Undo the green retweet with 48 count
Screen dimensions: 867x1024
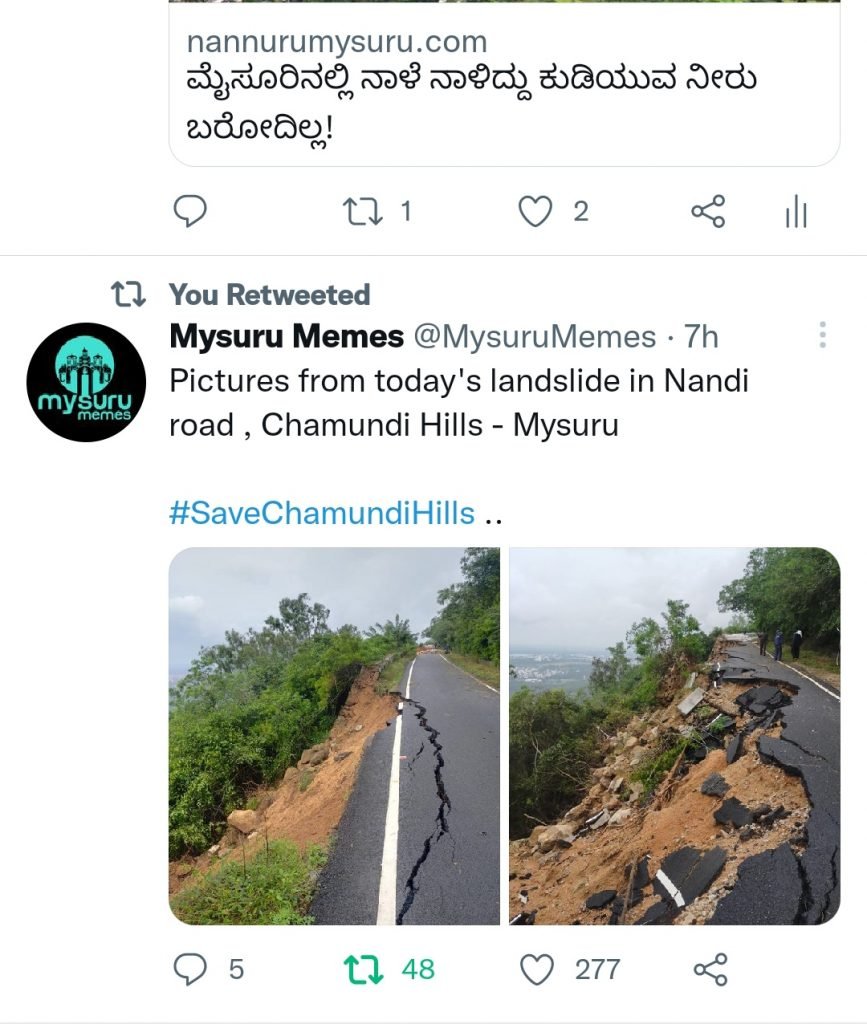coord(361,969)
